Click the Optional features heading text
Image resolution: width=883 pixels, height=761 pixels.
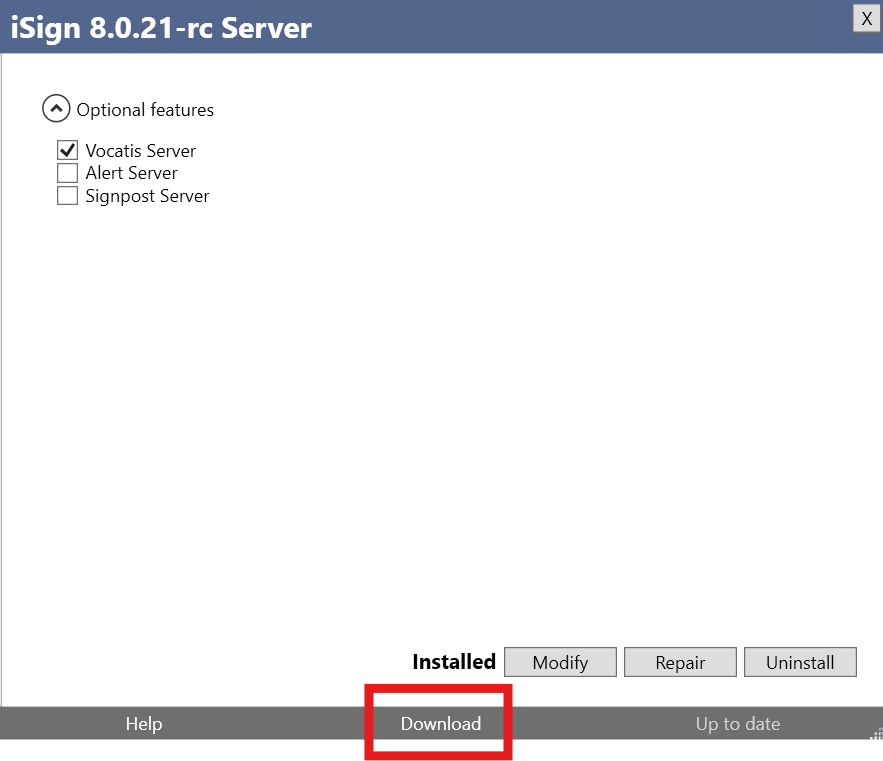point(145,109)
